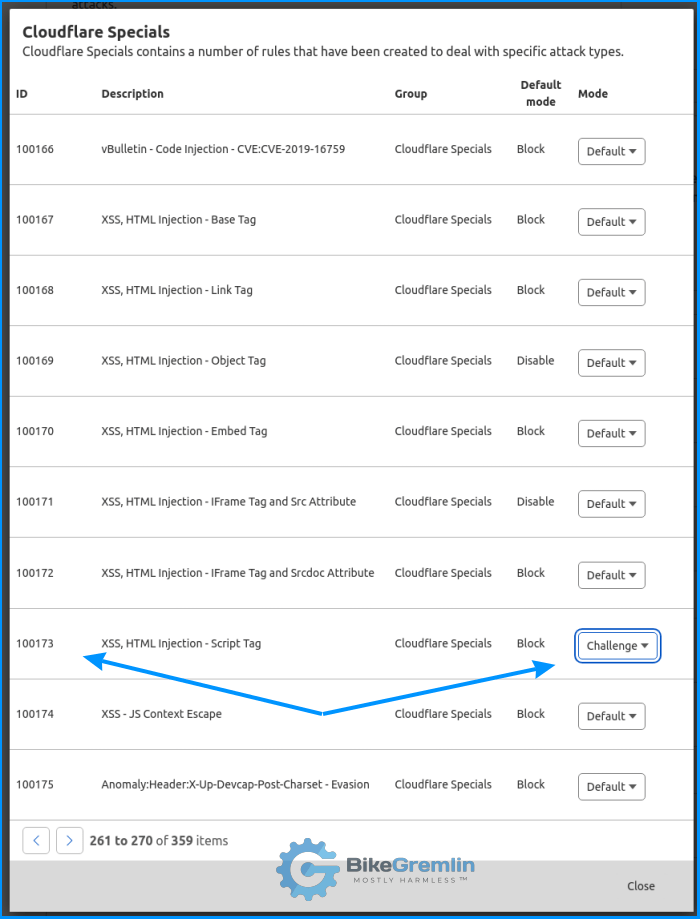Viewport: 700px width, 919px height.
Task: Click Disable default mode of rule 100169
Action: pos(535,360)
